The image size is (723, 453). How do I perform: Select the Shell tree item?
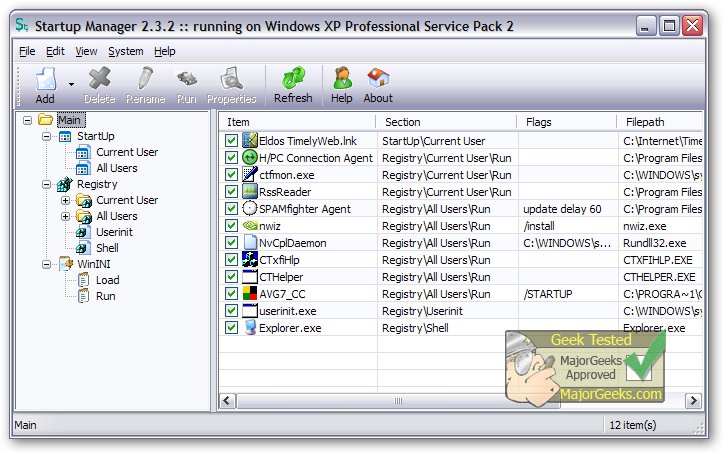(107, 248)
